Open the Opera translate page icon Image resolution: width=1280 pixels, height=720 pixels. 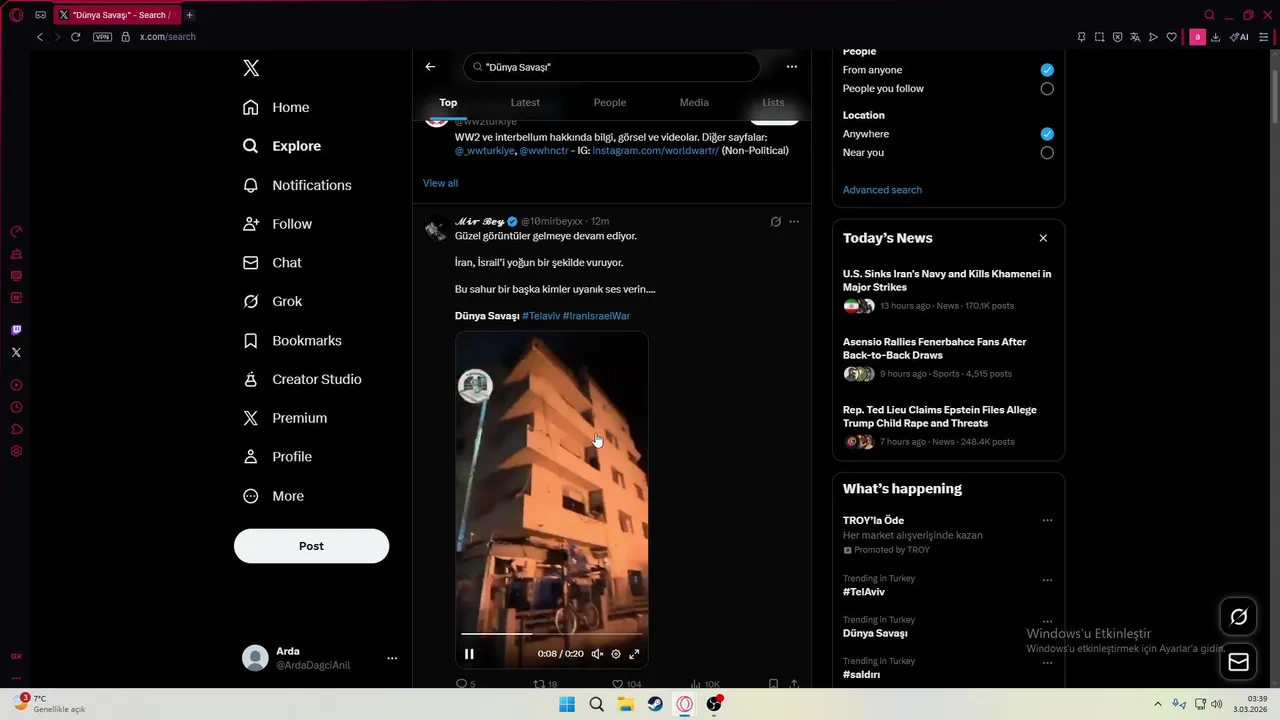pos(1135,37)
